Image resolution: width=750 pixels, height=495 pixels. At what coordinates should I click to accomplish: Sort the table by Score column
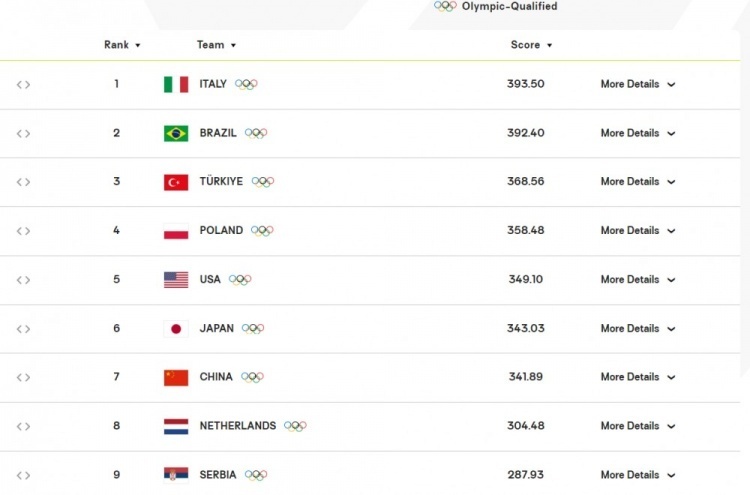click(531, 45)
